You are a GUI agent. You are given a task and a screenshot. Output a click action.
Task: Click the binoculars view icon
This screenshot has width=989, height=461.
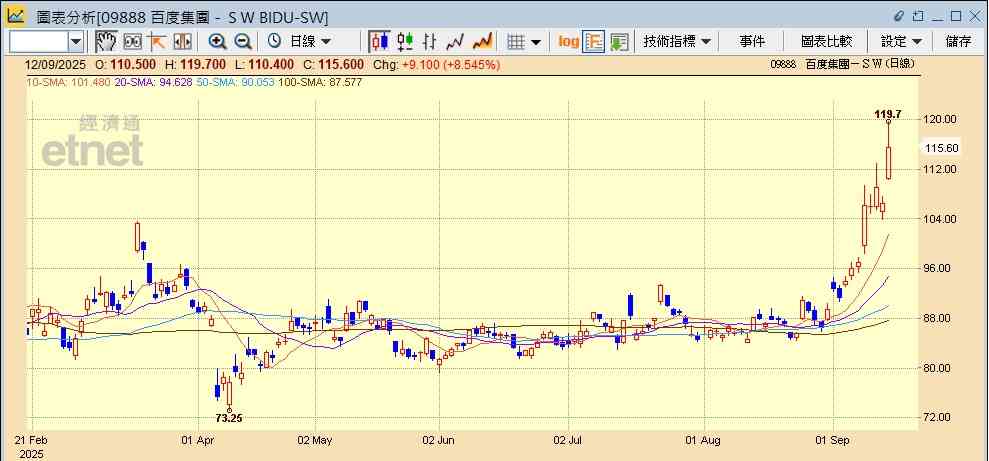[132, 42]
